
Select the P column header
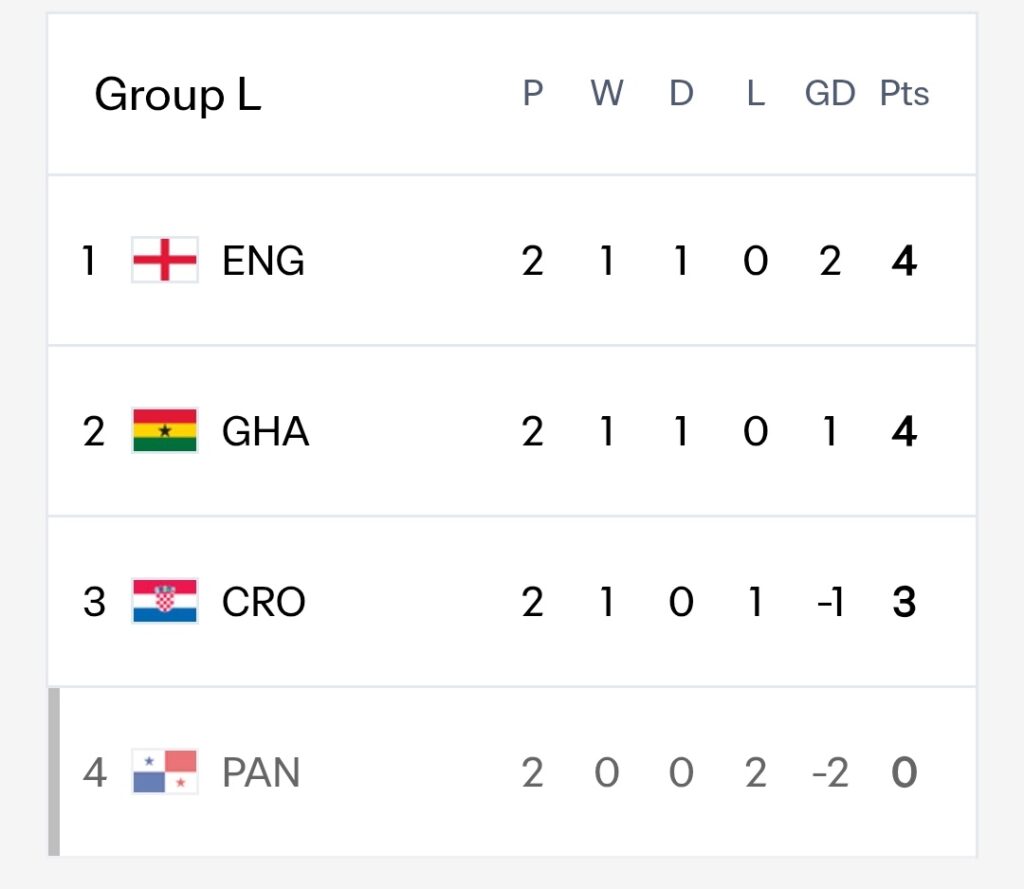(532, 93)
